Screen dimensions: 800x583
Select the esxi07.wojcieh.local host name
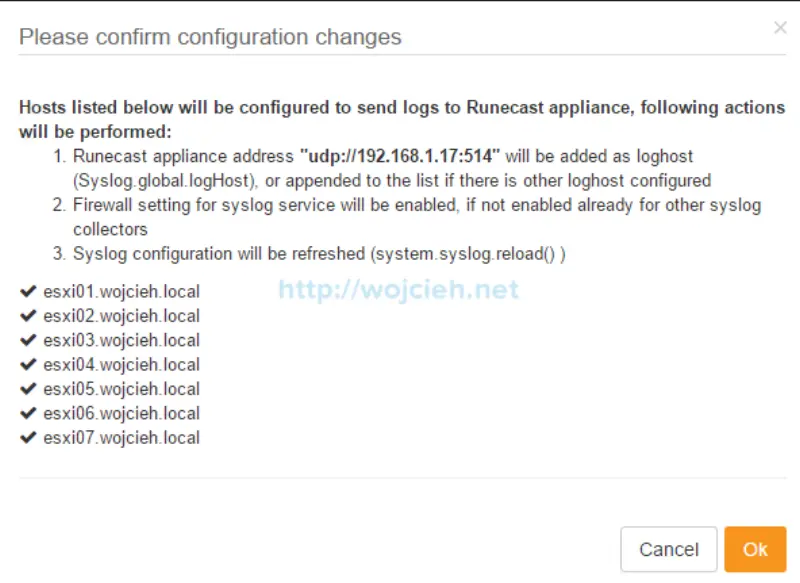[x=121, y=437]
